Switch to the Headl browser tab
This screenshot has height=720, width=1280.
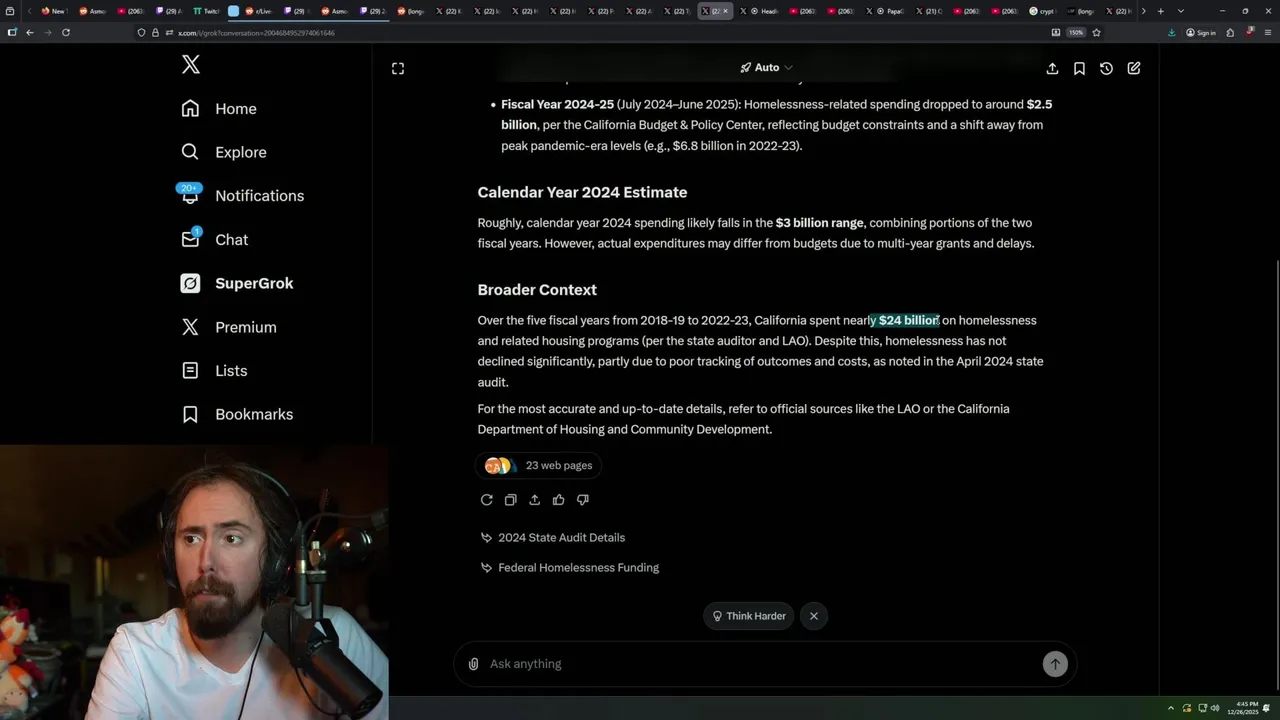click(x=759, y=11)
